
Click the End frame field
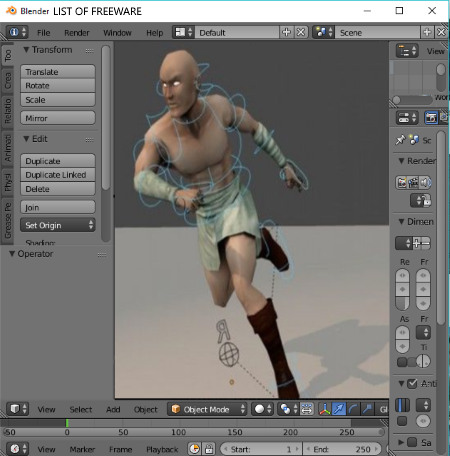click(x=342, y=449)
